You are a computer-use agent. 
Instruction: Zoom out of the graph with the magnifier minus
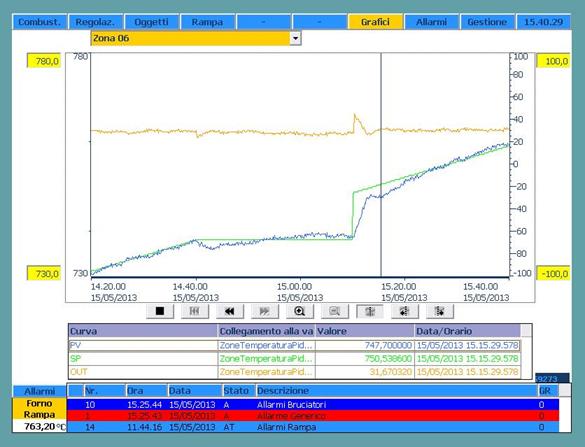[335, 311]
